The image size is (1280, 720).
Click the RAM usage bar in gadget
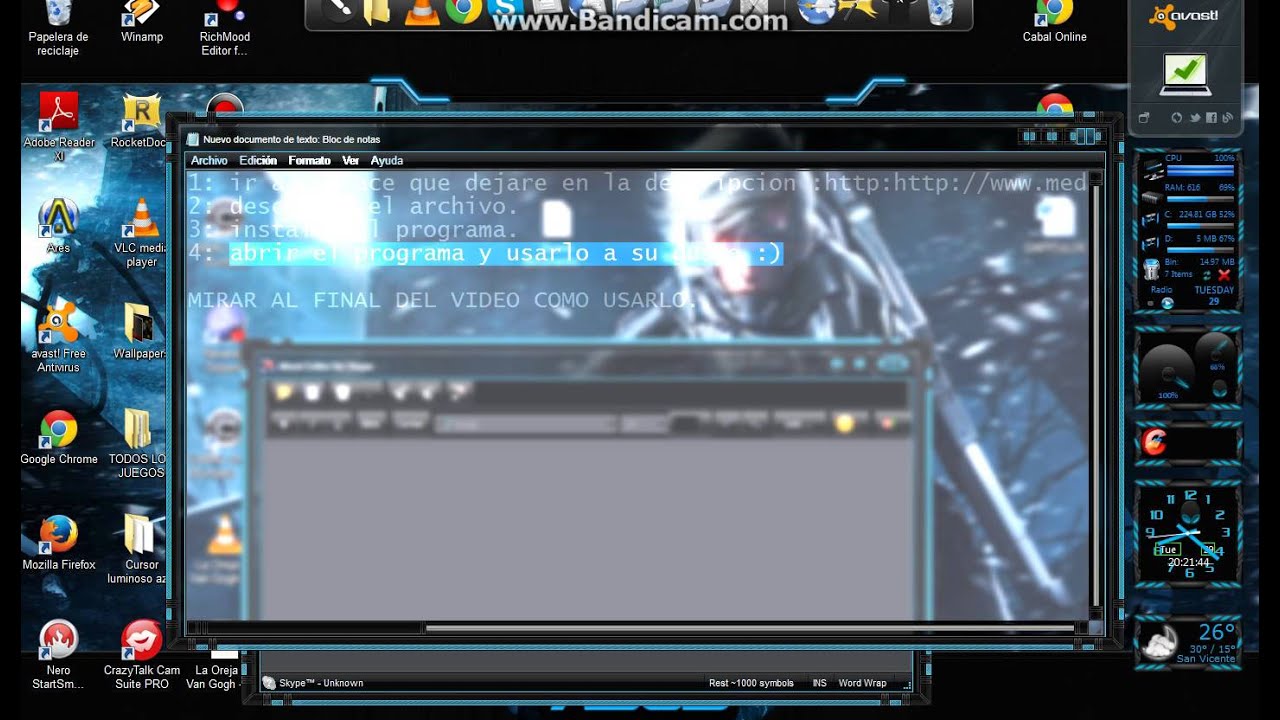[x=1199, y=197]
